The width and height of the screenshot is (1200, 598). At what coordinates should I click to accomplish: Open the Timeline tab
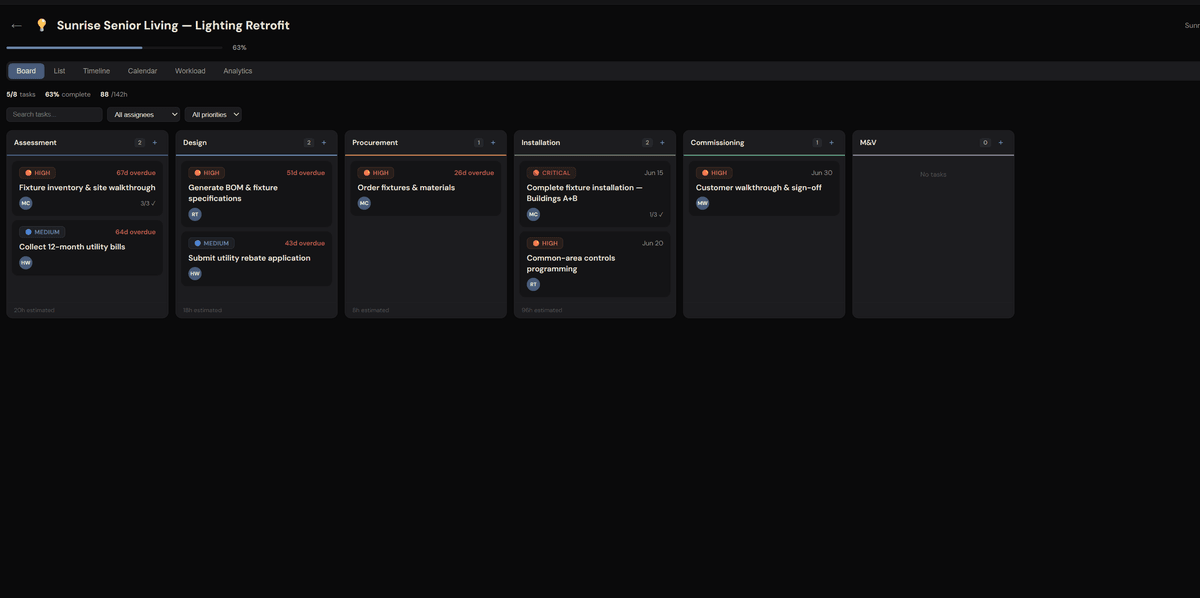click(x=96, y=71)
